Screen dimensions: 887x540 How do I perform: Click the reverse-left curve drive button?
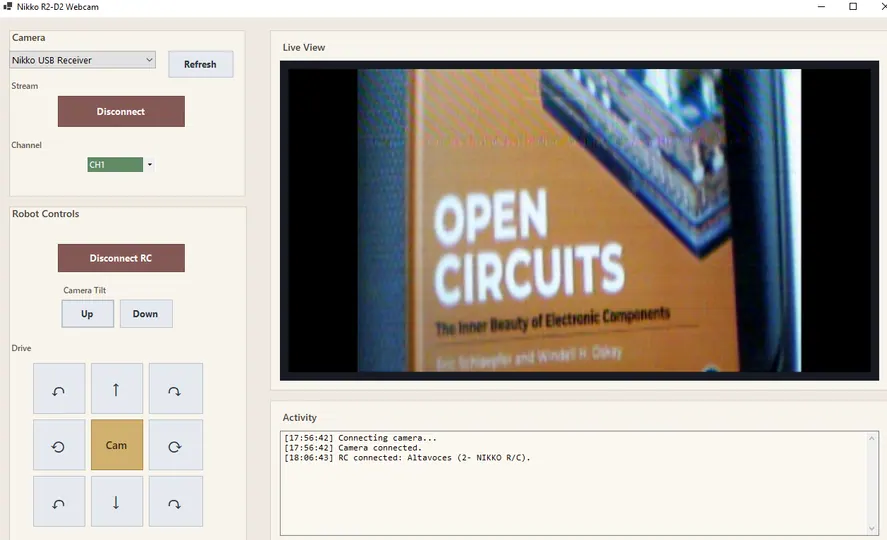(59, 502)
